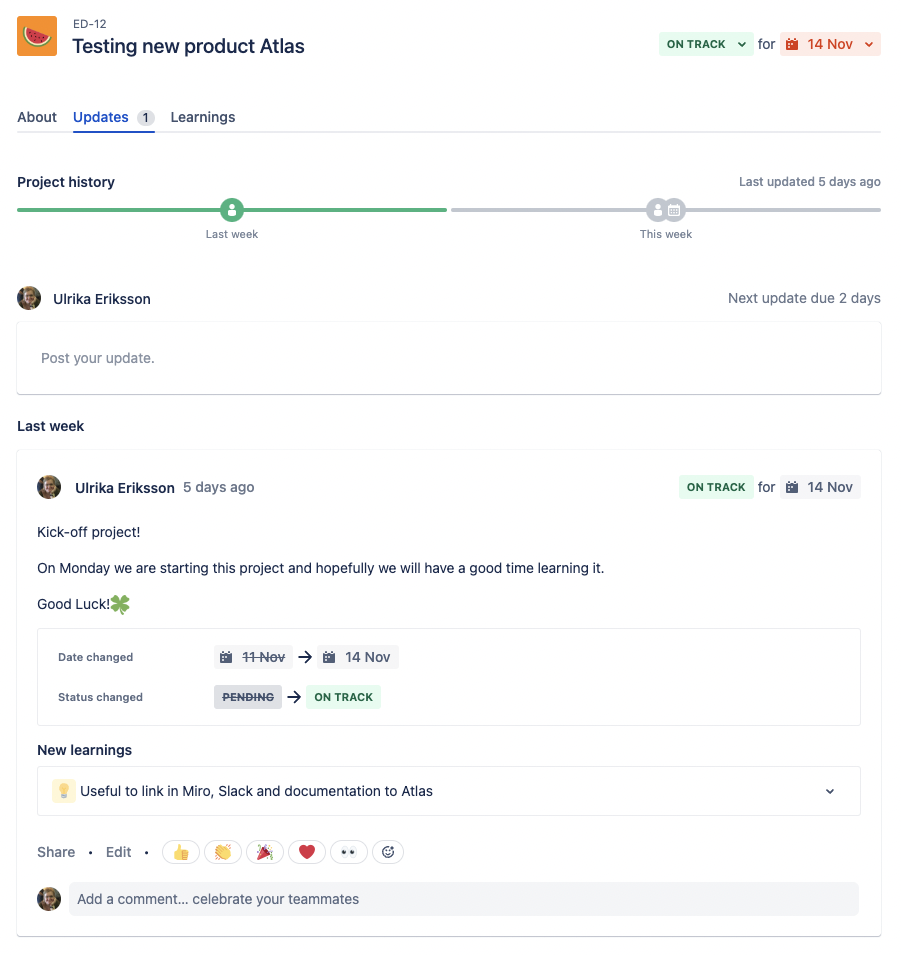Edit the Kick-off project update
The height and width of the screenshot is (955, 901).
coord(117,851)
